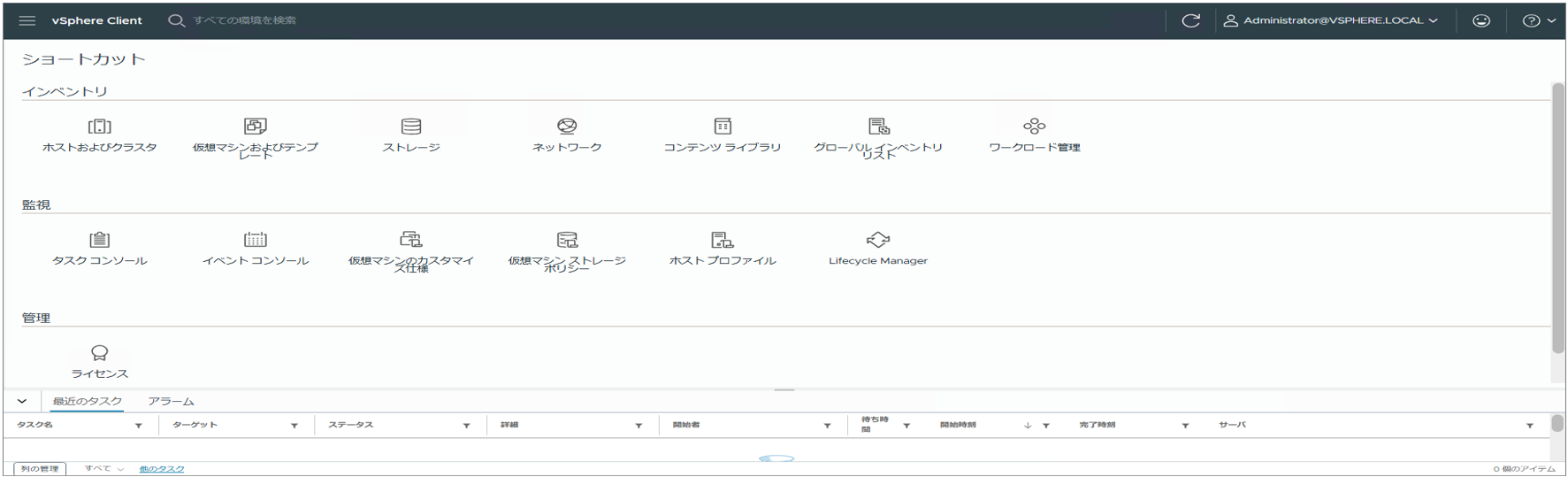Click the vSphere Client title
Screen dimensions: 1568x477
[x=97, y=20]
